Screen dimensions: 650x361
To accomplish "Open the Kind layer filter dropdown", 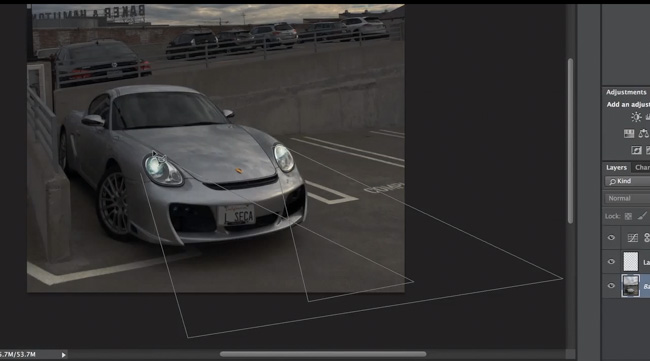I will point(627,181).
